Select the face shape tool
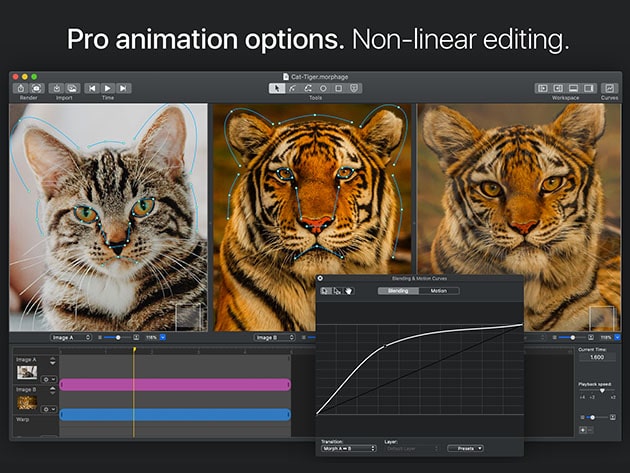Screen dimensions: 630x473 point(354,88)
